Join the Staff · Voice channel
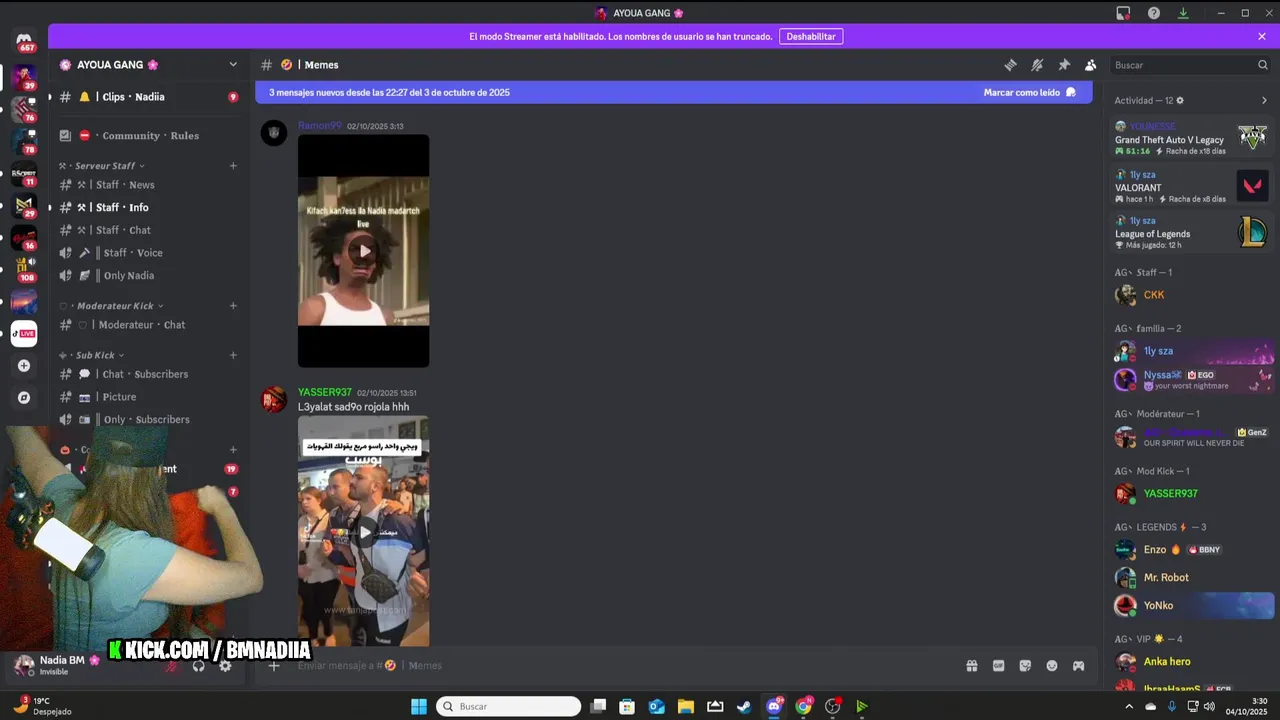Image resolution: width=1280 pixels, height=720 pixels. click(x=149, y=253)
